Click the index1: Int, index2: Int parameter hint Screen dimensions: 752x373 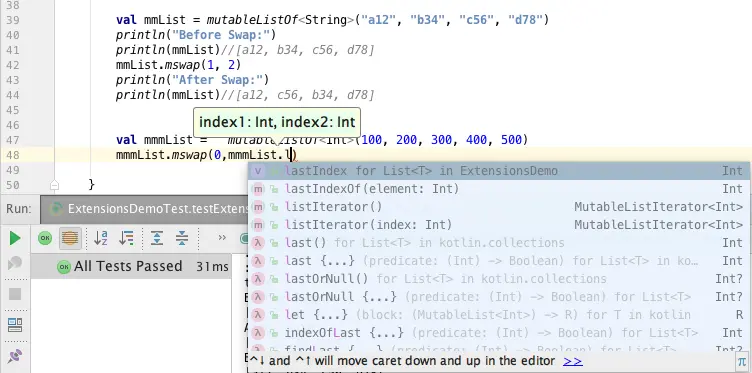tap(277, 122)
